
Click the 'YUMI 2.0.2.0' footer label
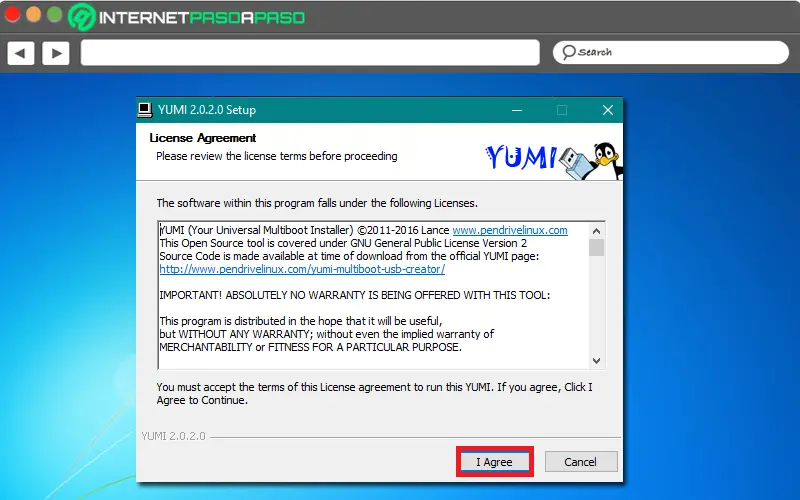tap(173, 436)
